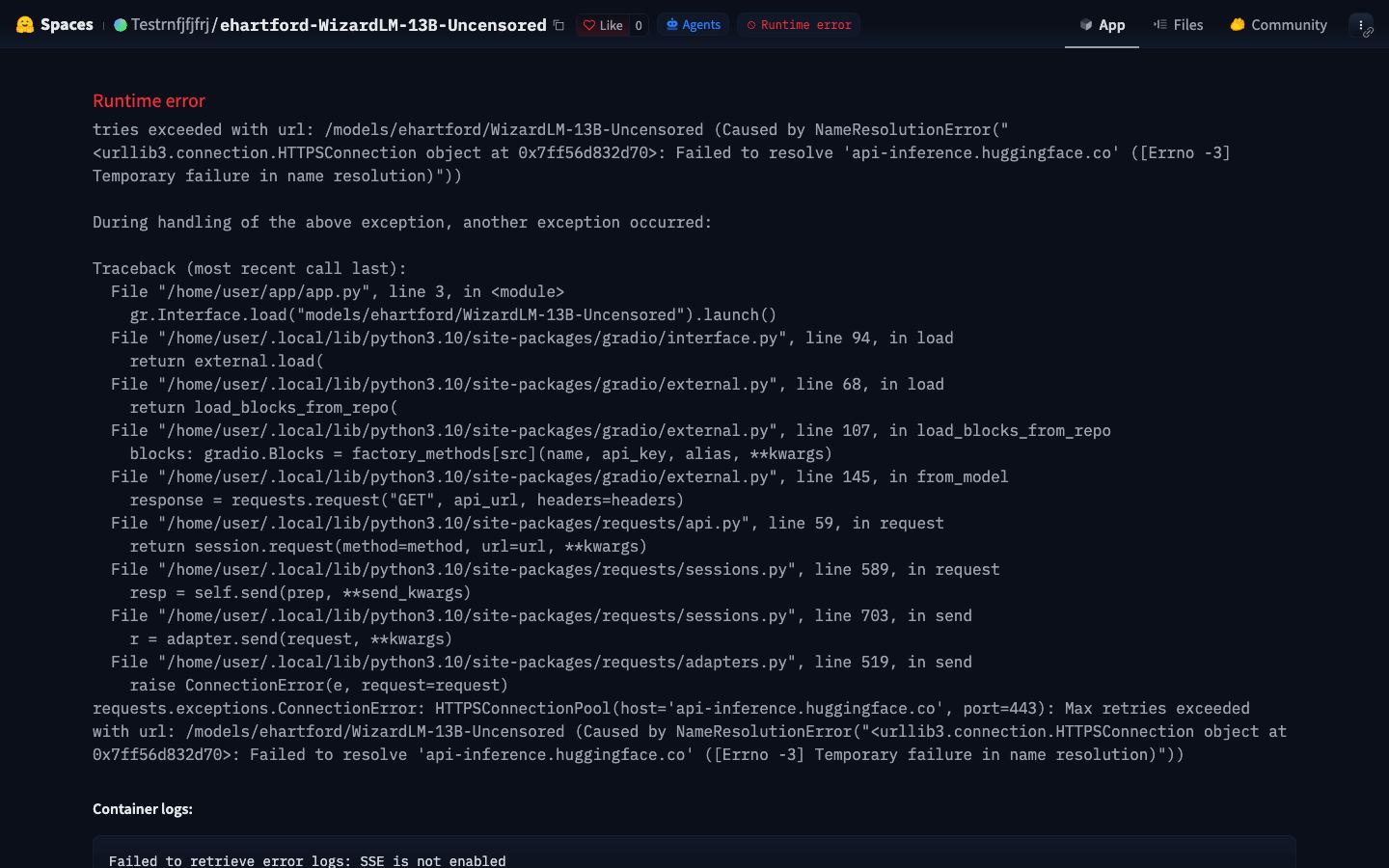The image size is (1389, 868).
Task: Click the "requests.exceptions.ConnectionError: HTTPSConnectionPool" line
Action: [x=690, y=731]
